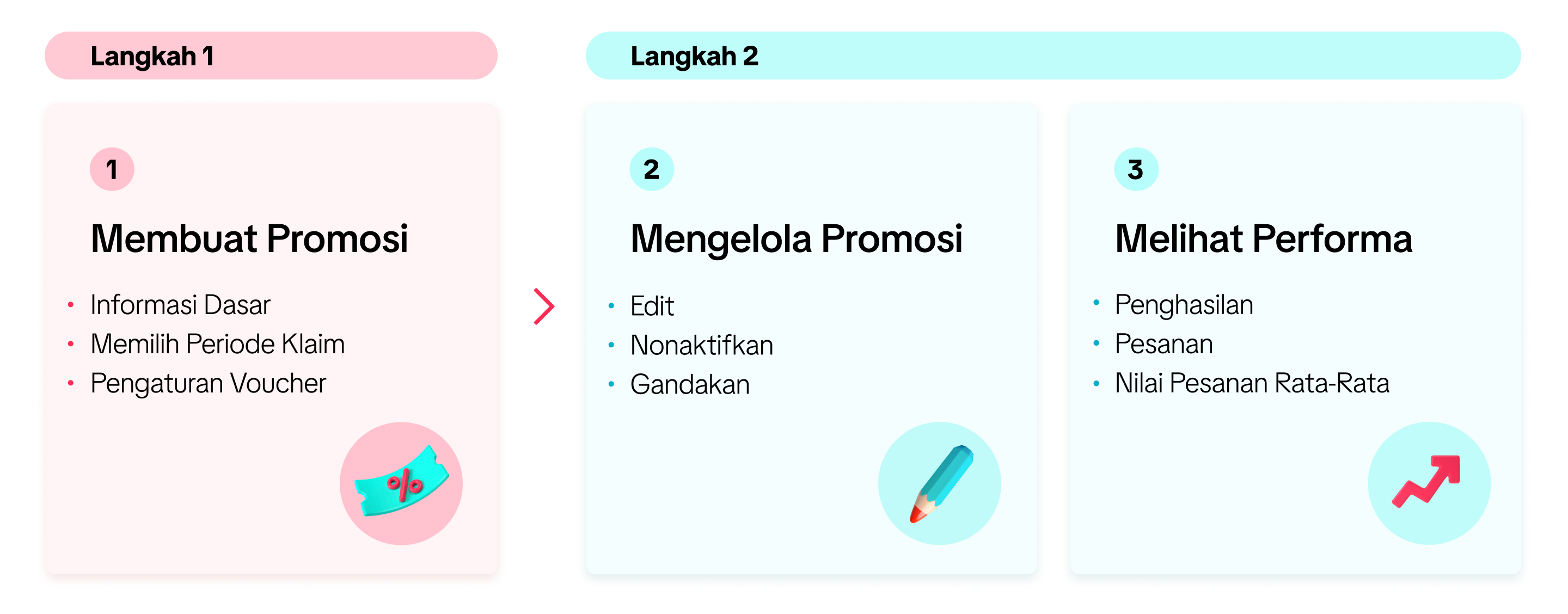Click the teal number 2 circle badge
Viewport: 1568px width, 614px height.
coord(651,169)
